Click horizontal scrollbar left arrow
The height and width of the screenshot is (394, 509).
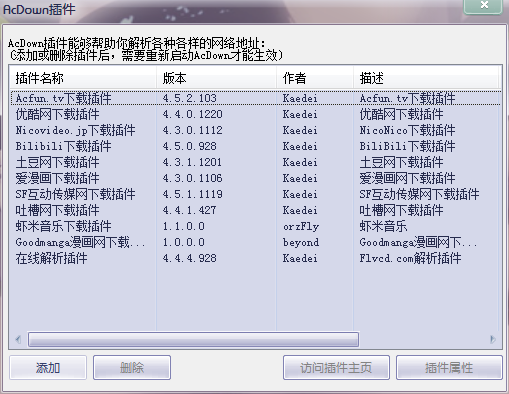[18, 339]
